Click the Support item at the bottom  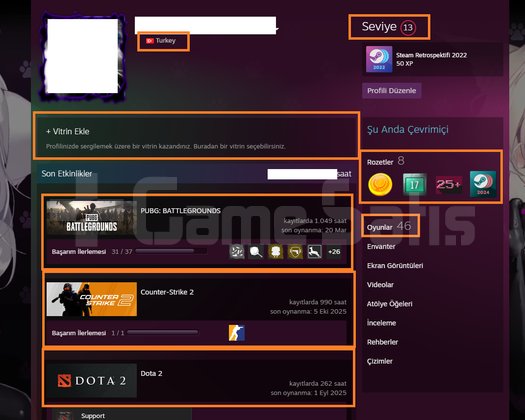click(x=93, y=416)
